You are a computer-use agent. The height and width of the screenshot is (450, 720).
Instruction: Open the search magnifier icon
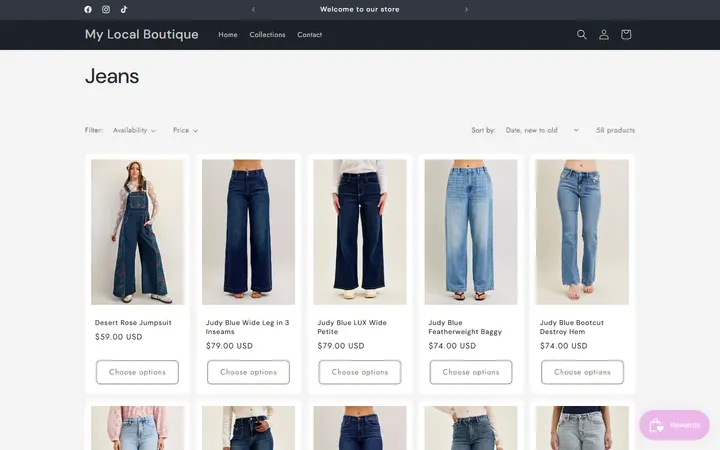[x=582, y=34]
